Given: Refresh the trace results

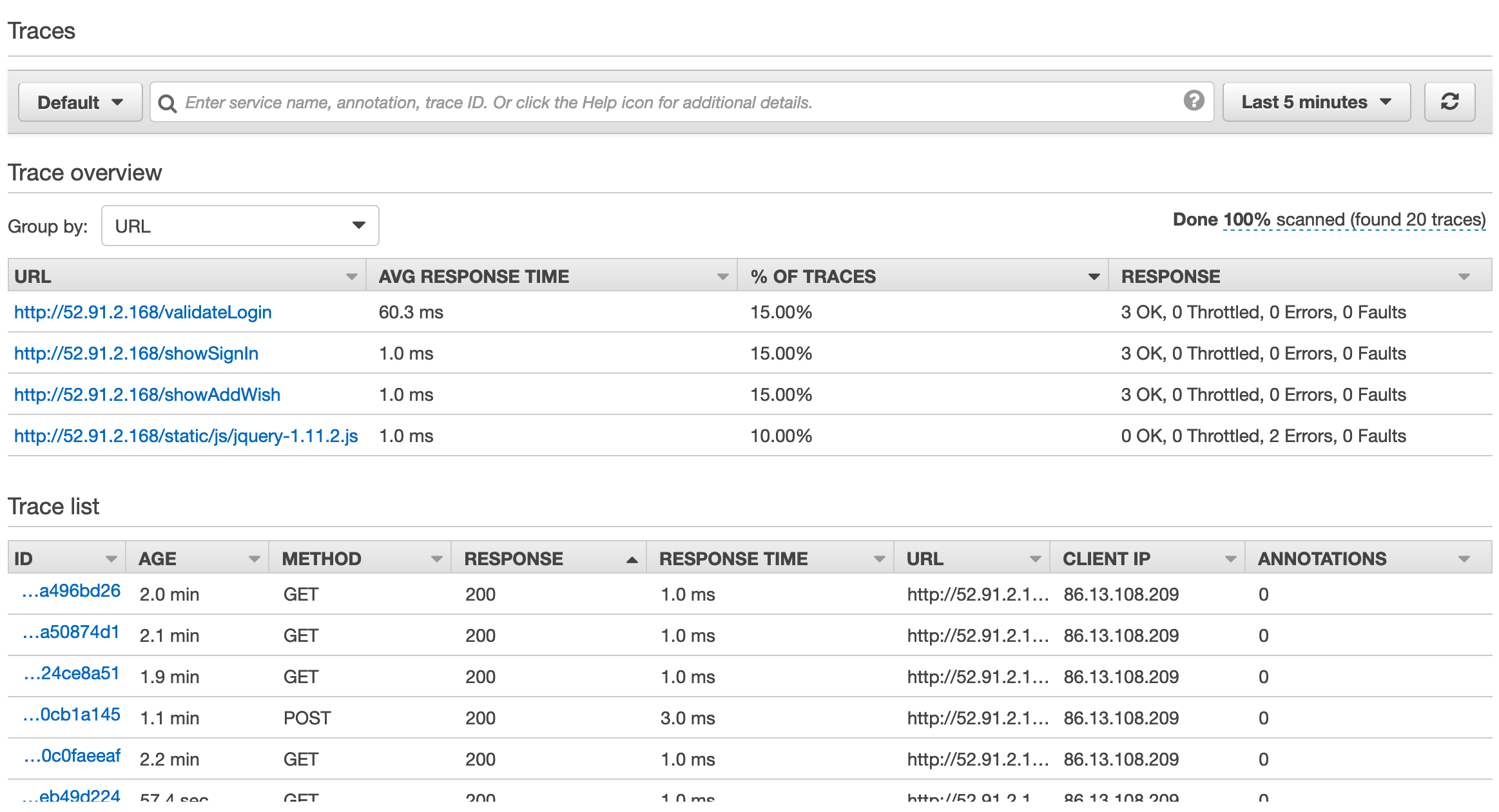Looking at the screenshot, I should [x=1451, y=101].
